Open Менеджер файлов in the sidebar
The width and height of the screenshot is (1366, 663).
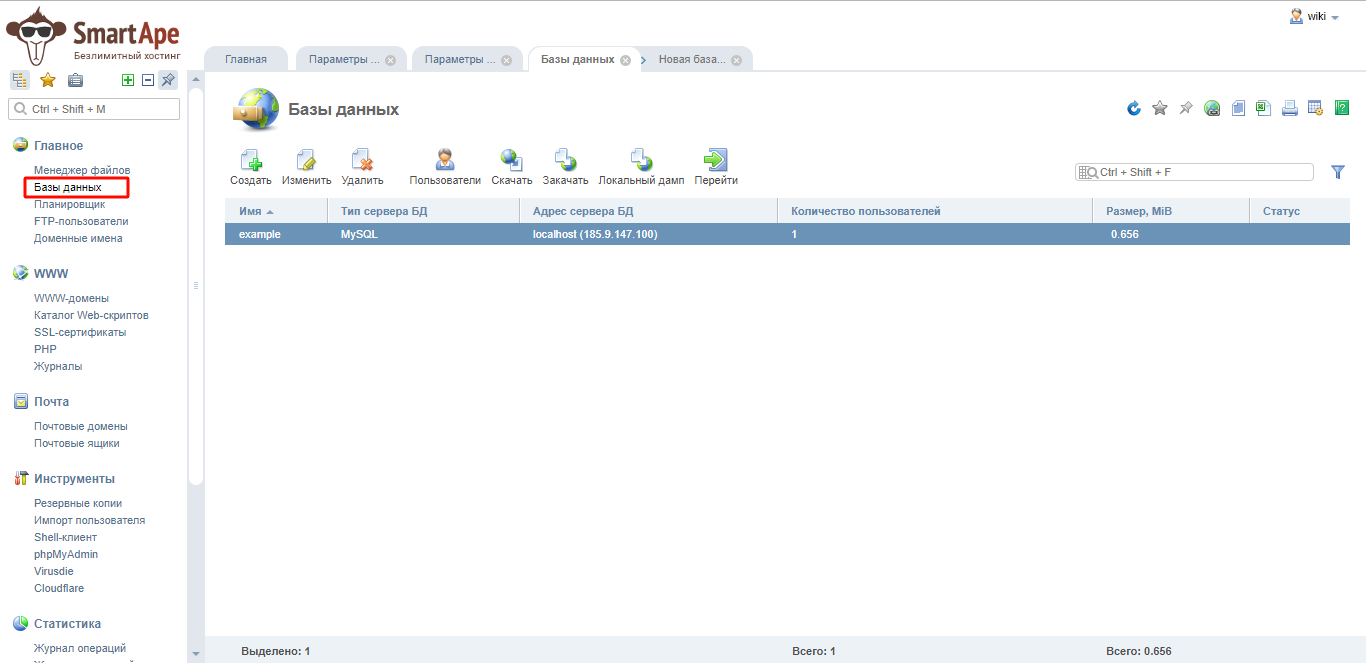(82, 170)
